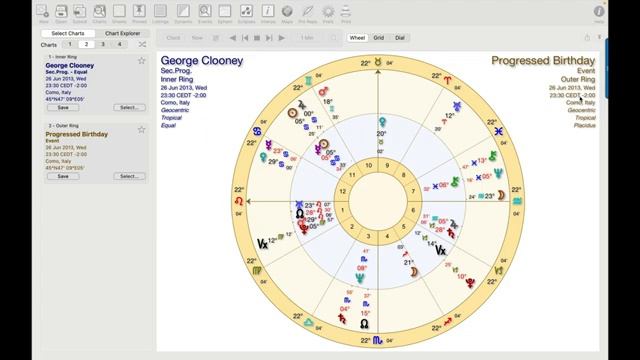Set number of charts to 1

pyautogui.click(x=70, y=44)
